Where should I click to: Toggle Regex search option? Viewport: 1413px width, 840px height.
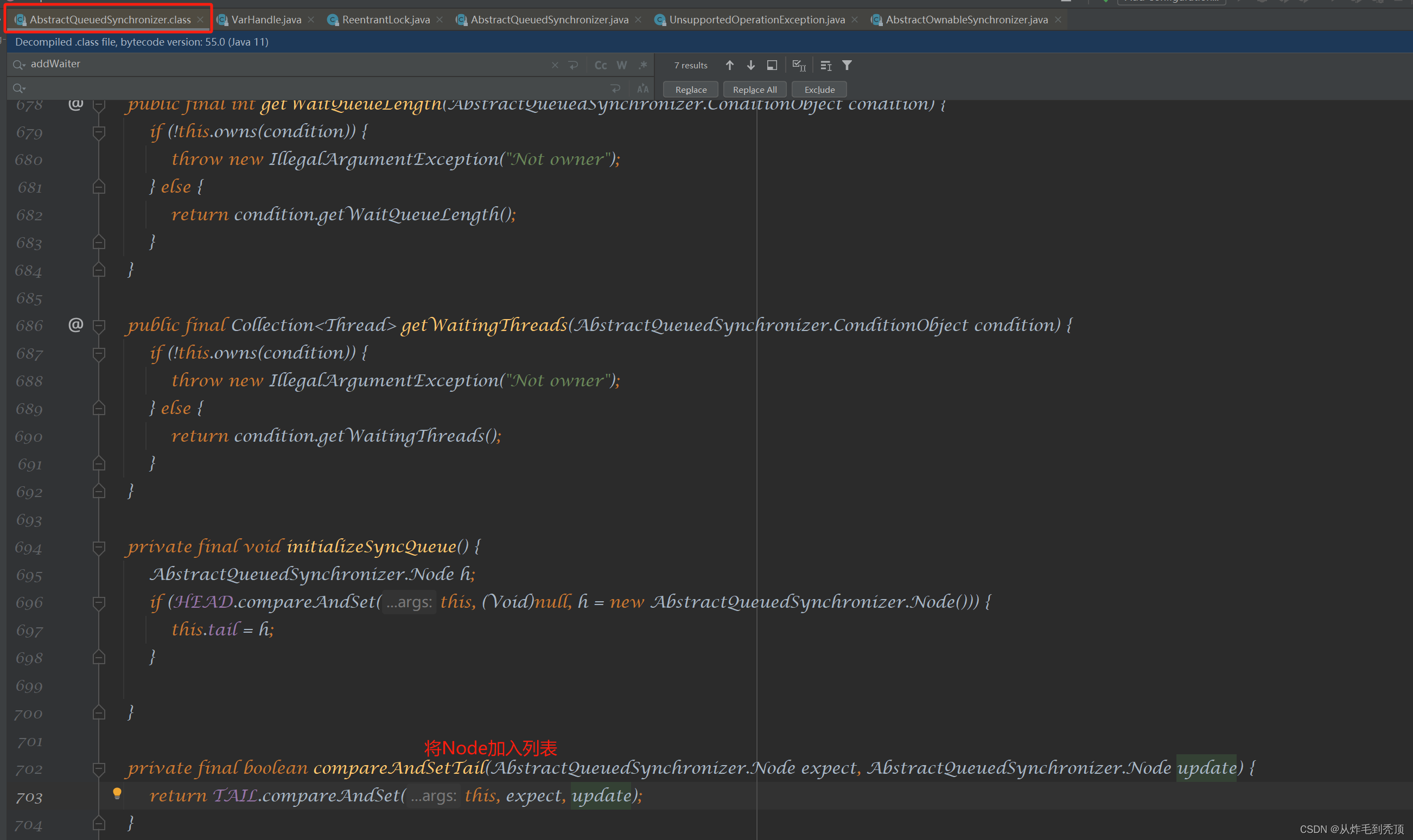click(x=643, y=65)
